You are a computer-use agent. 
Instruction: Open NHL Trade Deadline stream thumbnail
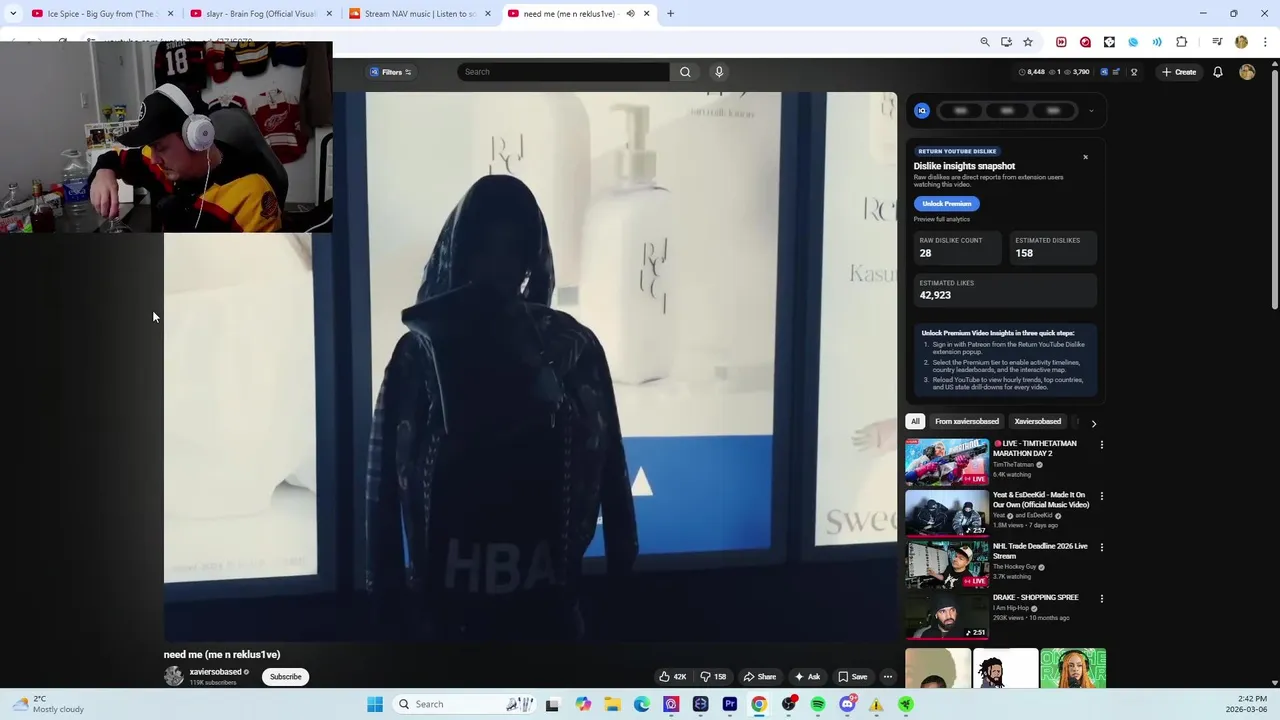click(946, 565)
